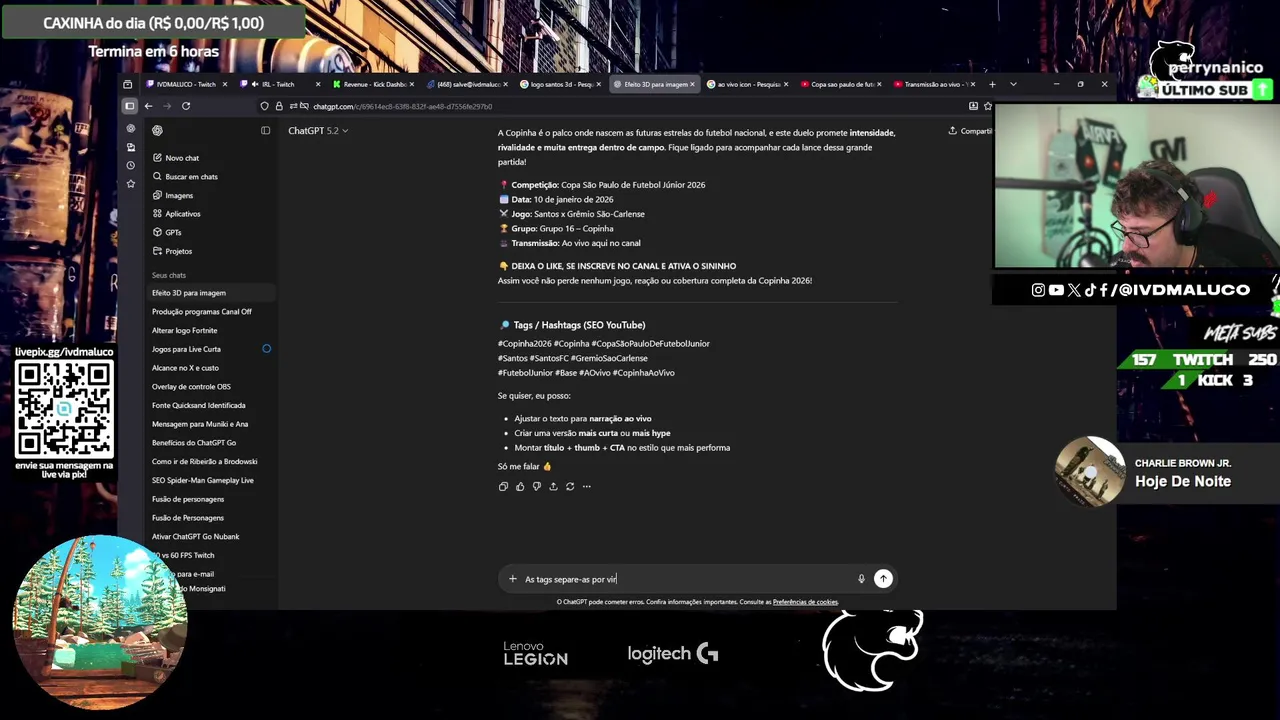1280x720 pixels.
Task: Open Preferências de cookies link
Action: (x=805, y=602)
